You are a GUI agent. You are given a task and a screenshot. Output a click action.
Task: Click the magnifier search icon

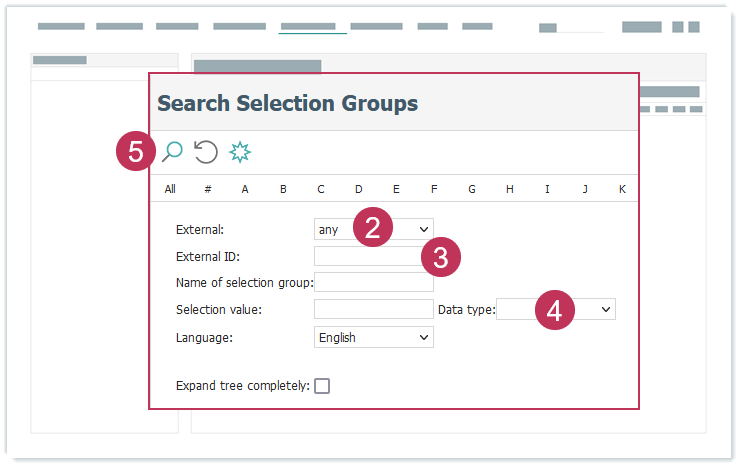click(172, 151)
